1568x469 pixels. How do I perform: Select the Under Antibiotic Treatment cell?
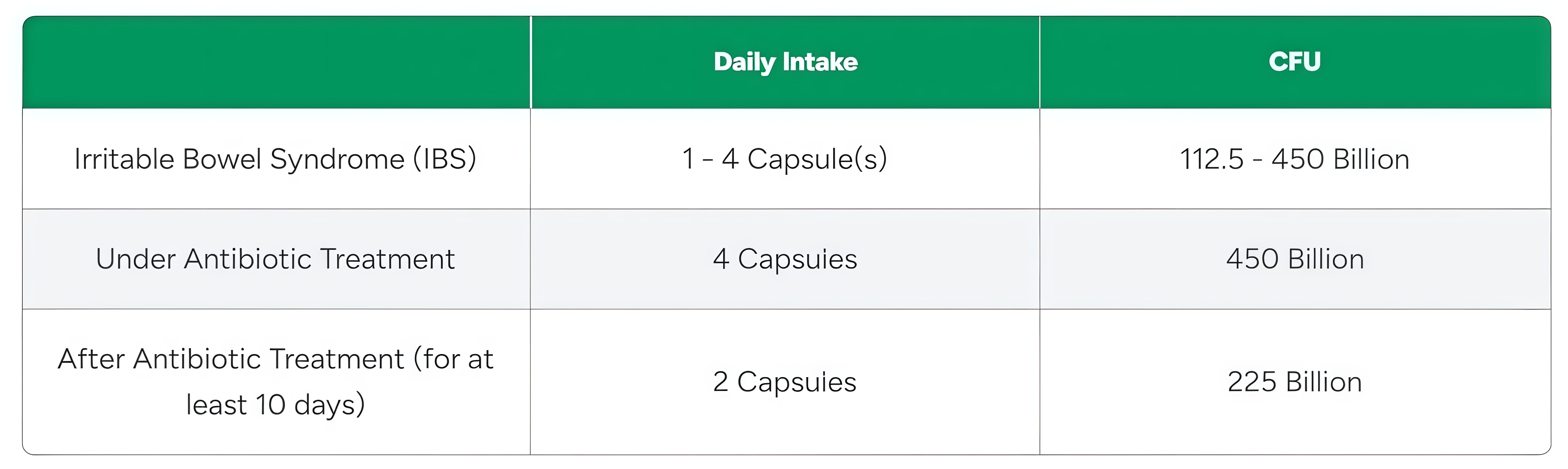pyautogui.click(x=275, y=259)
